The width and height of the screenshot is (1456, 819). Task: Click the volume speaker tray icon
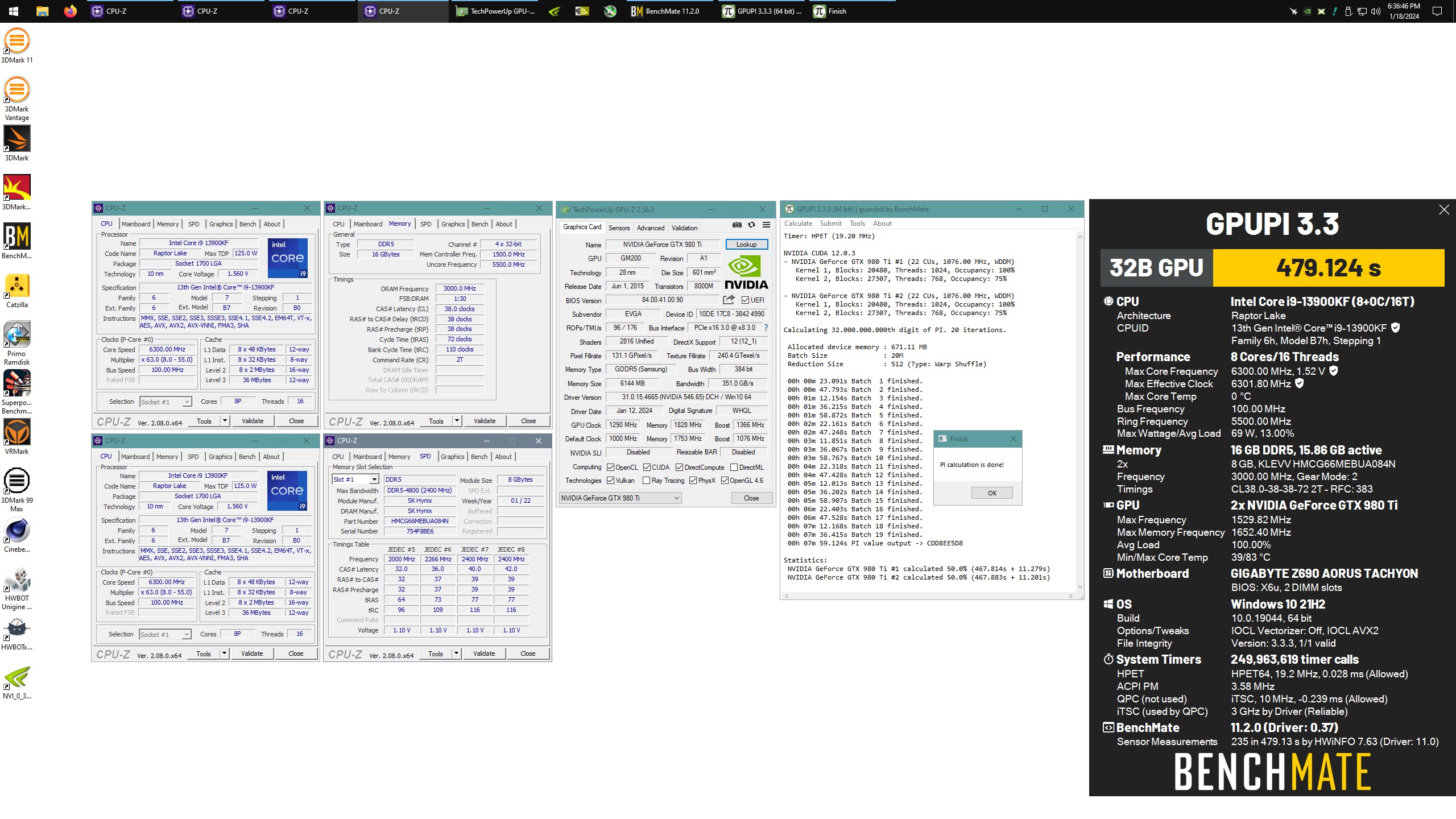[1376, 11]
